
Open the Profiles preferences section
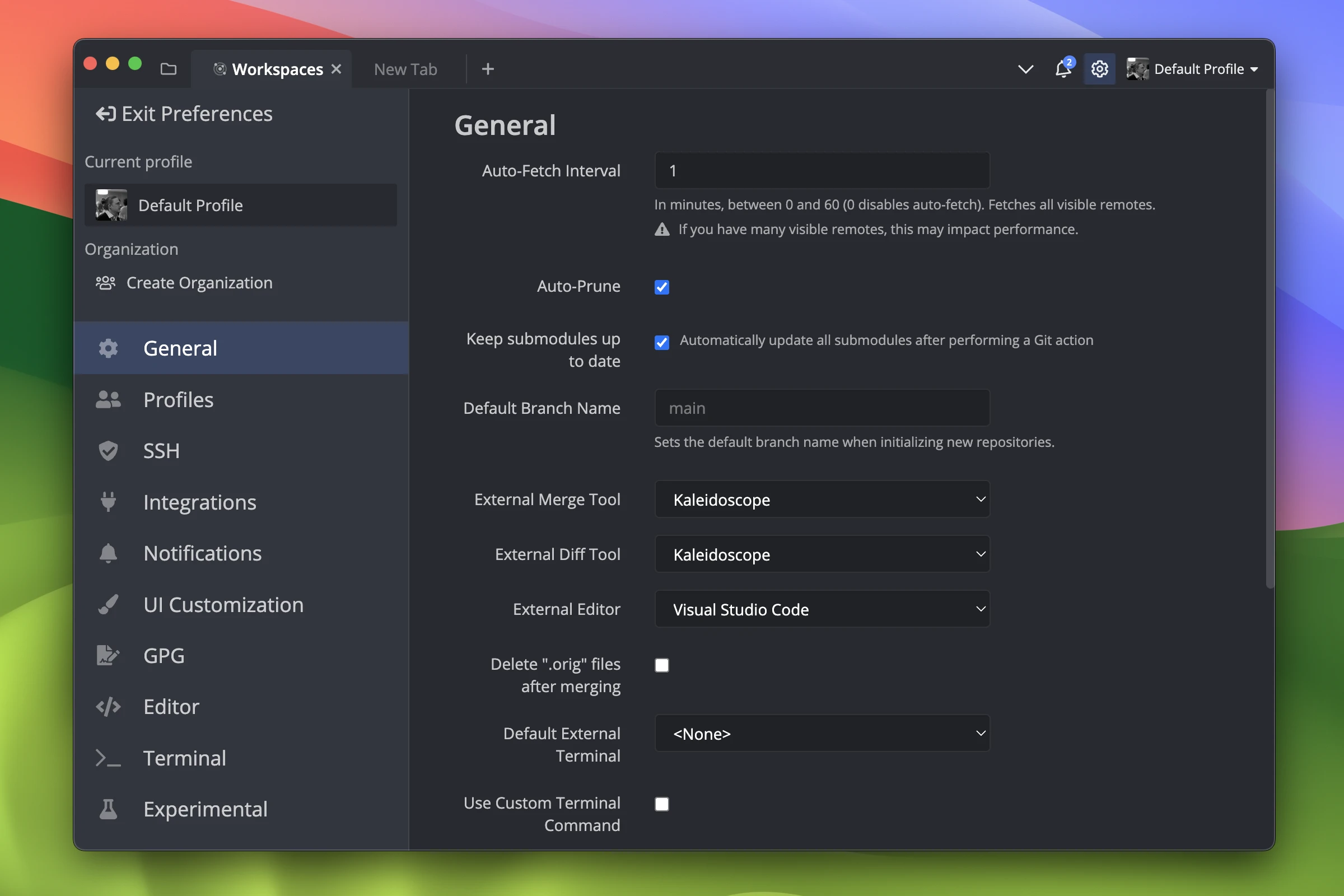pos(178,399)
